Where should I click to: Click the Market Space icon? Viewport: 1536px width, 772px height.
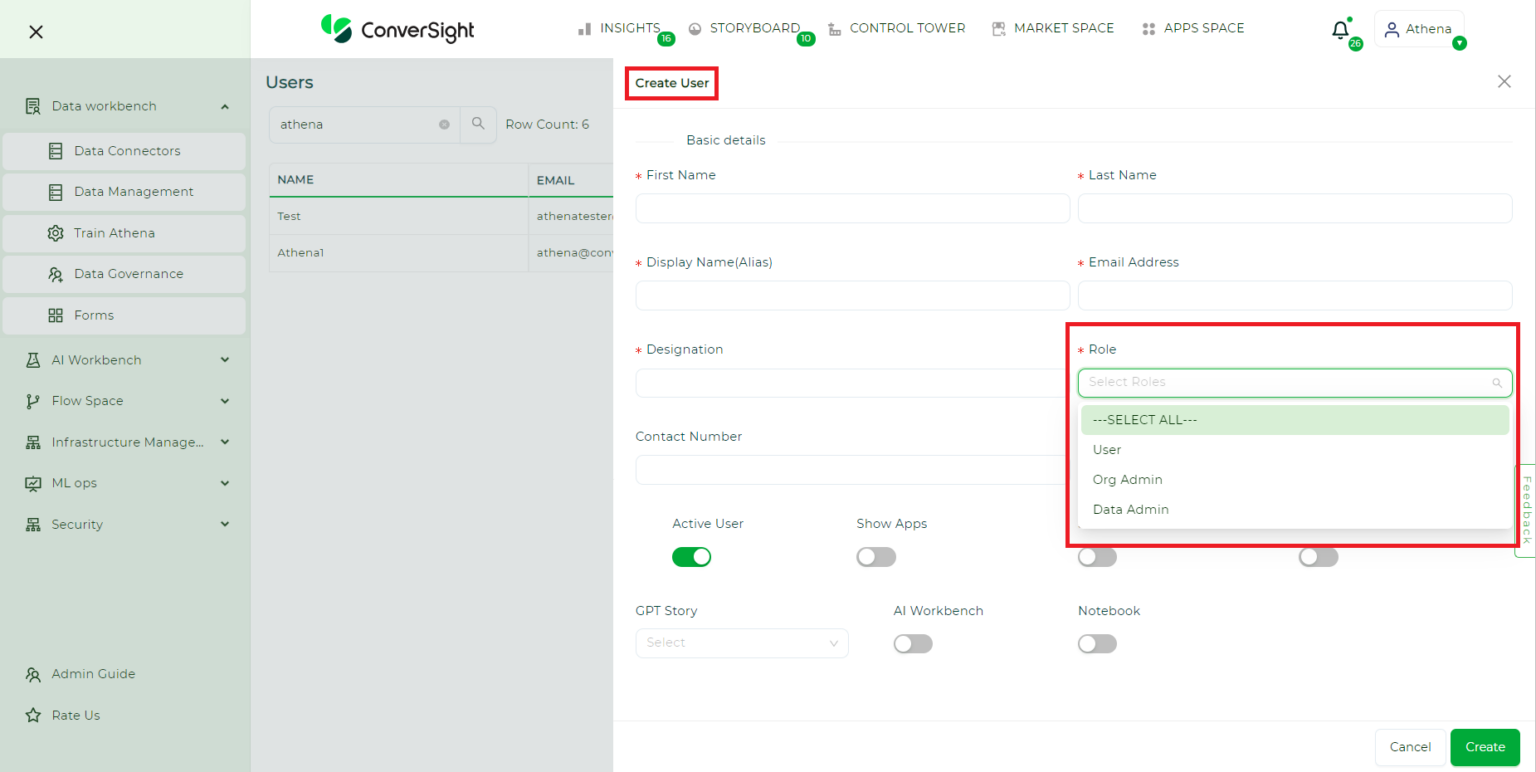pos(998,29)
